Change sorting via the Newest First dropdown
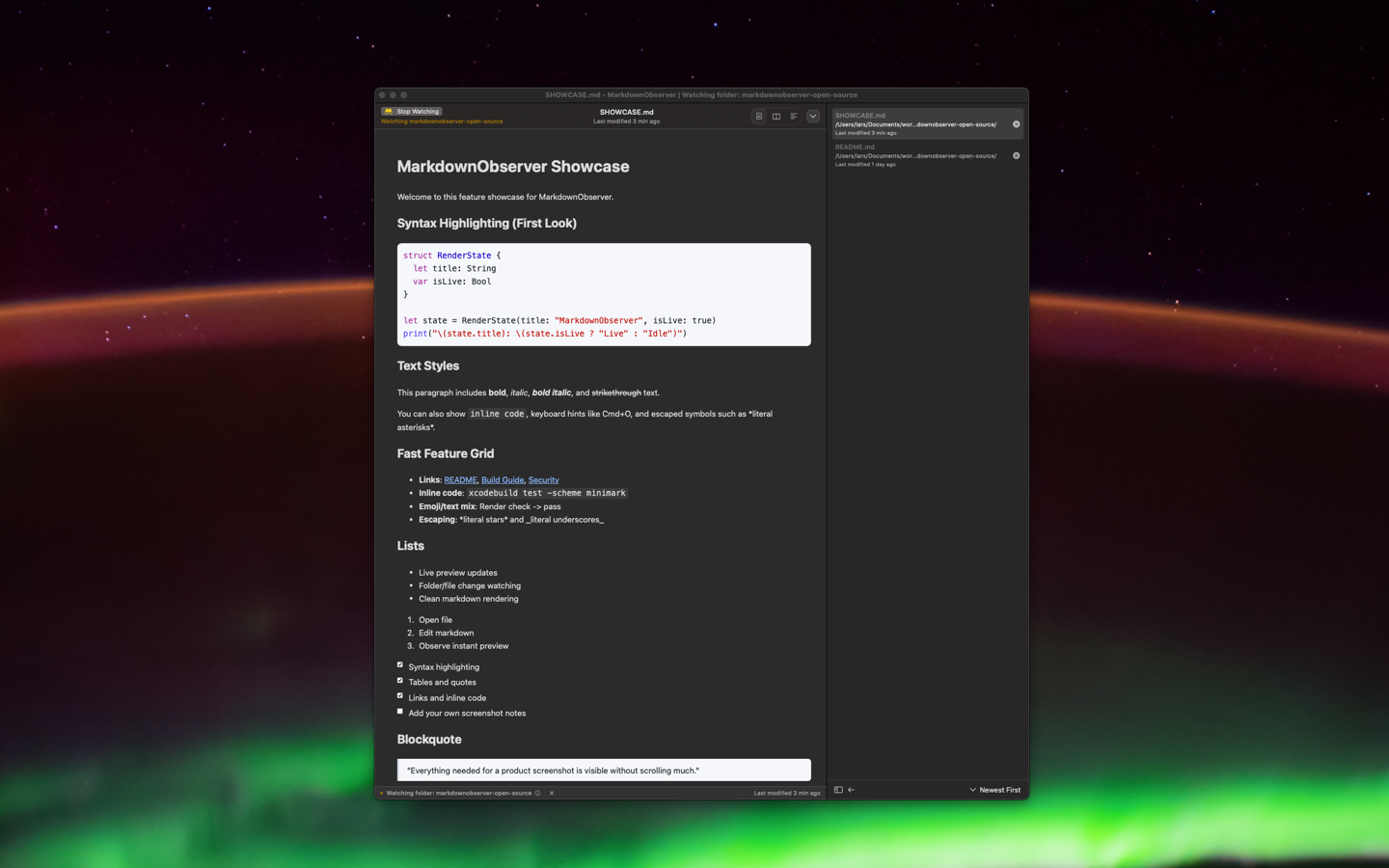Screen dimensions: 1389x868 click(x=994, y=790)
